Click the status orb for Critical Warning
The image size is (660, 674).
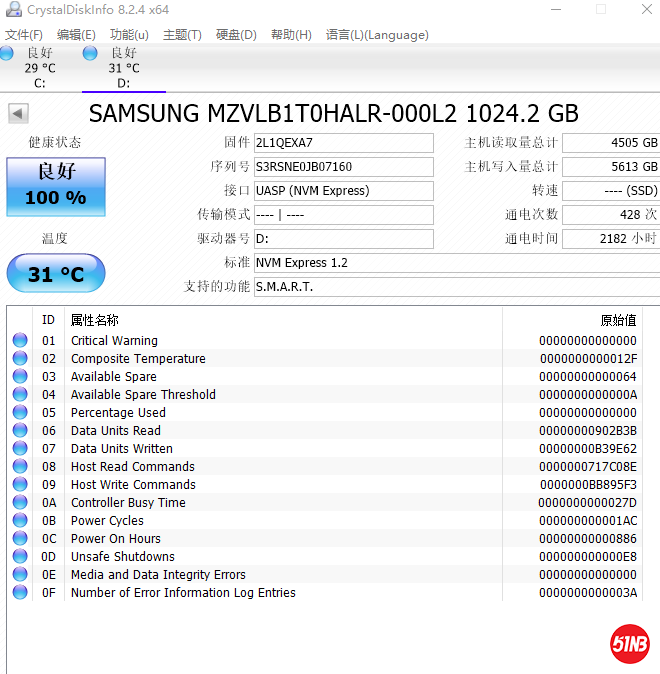[20, 341]
